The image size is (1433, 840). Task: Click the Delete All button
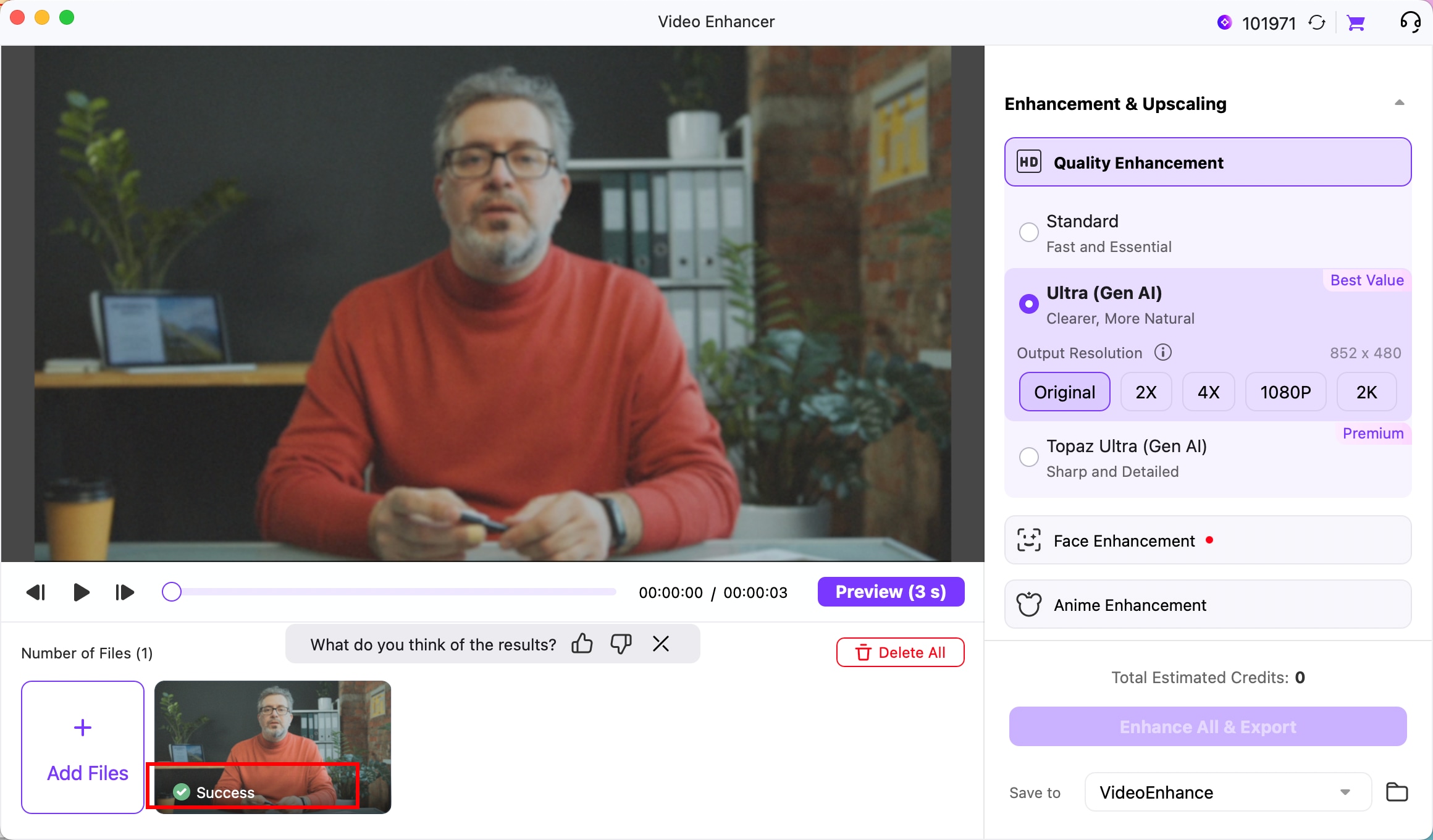pyautogui.click(x=901, y=652)
